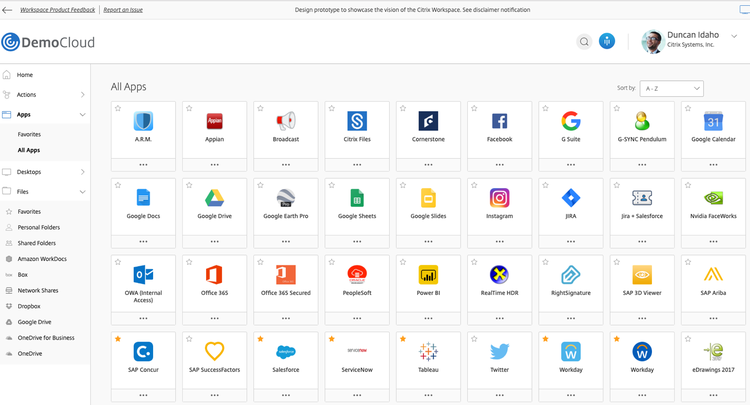Open Personal Folders in sidebar

pos(39,228)
